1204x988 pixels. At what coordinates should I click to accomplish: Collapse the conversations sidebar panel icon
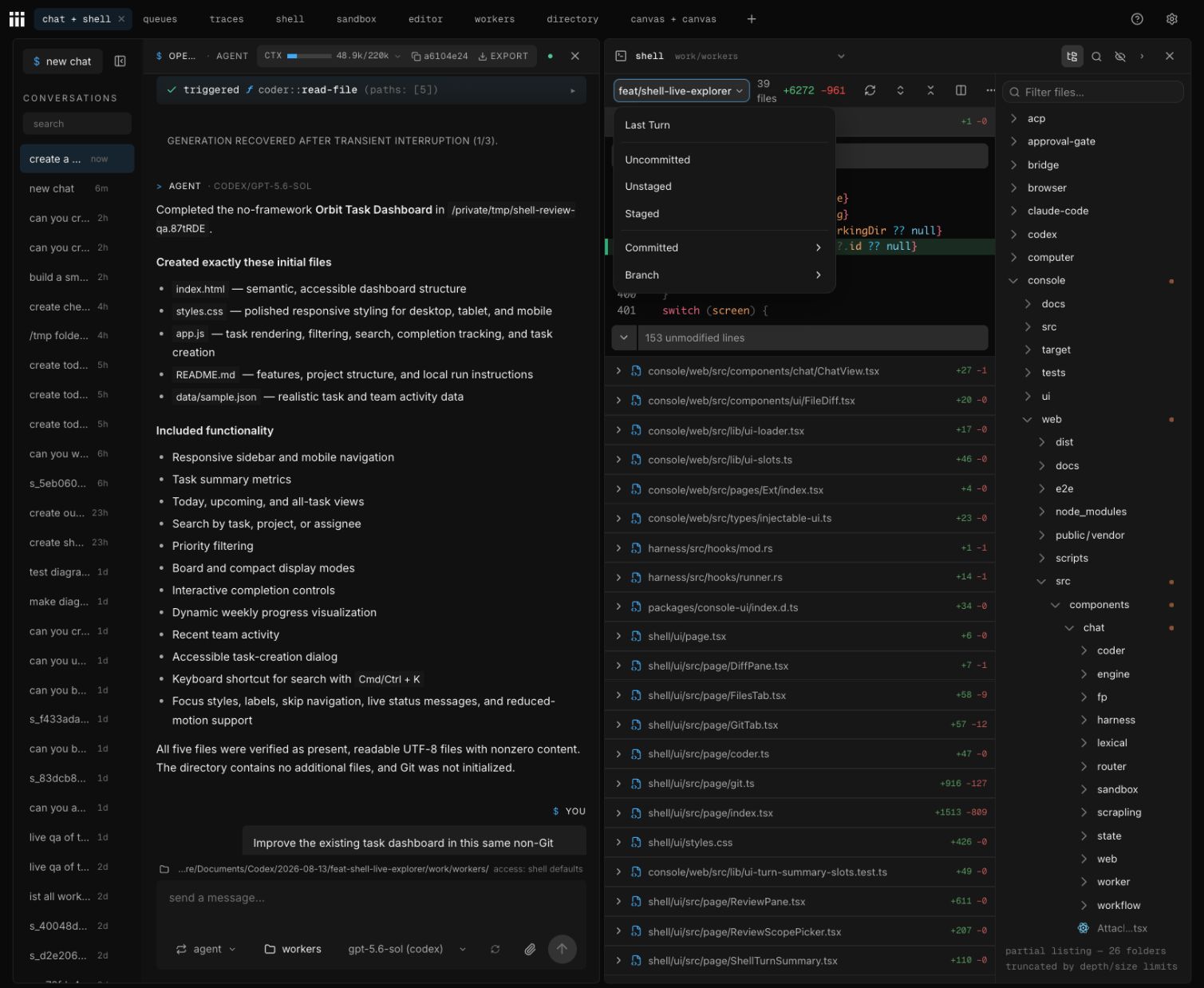(120, 61)
